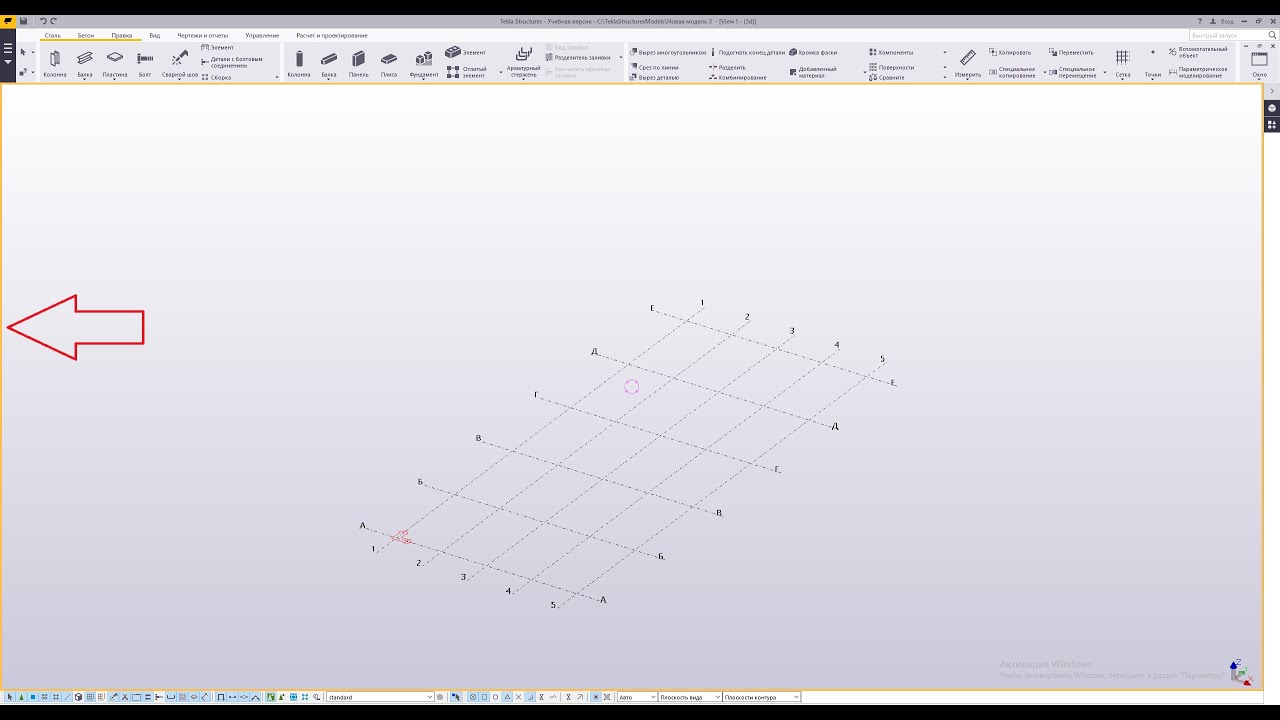This screenshot has height=720, width=1280.
Task: Click Детали с болтовым соединением
Action: pyautogui.click(x=233, y=62)
